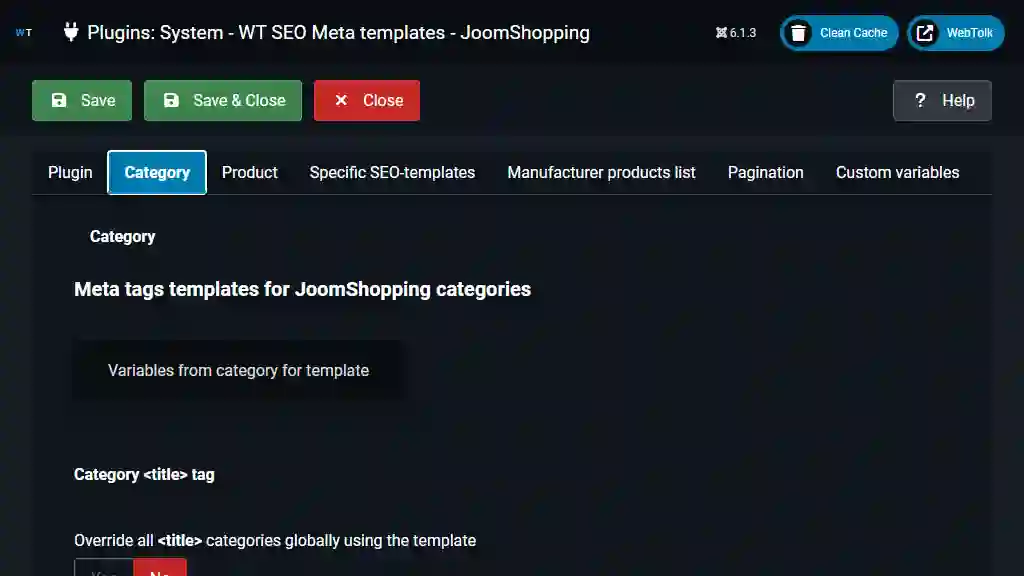The height and width of the screenshot is (576, 1024).
Task: Click the X icon on the Close button
Action: coord(341,100)
